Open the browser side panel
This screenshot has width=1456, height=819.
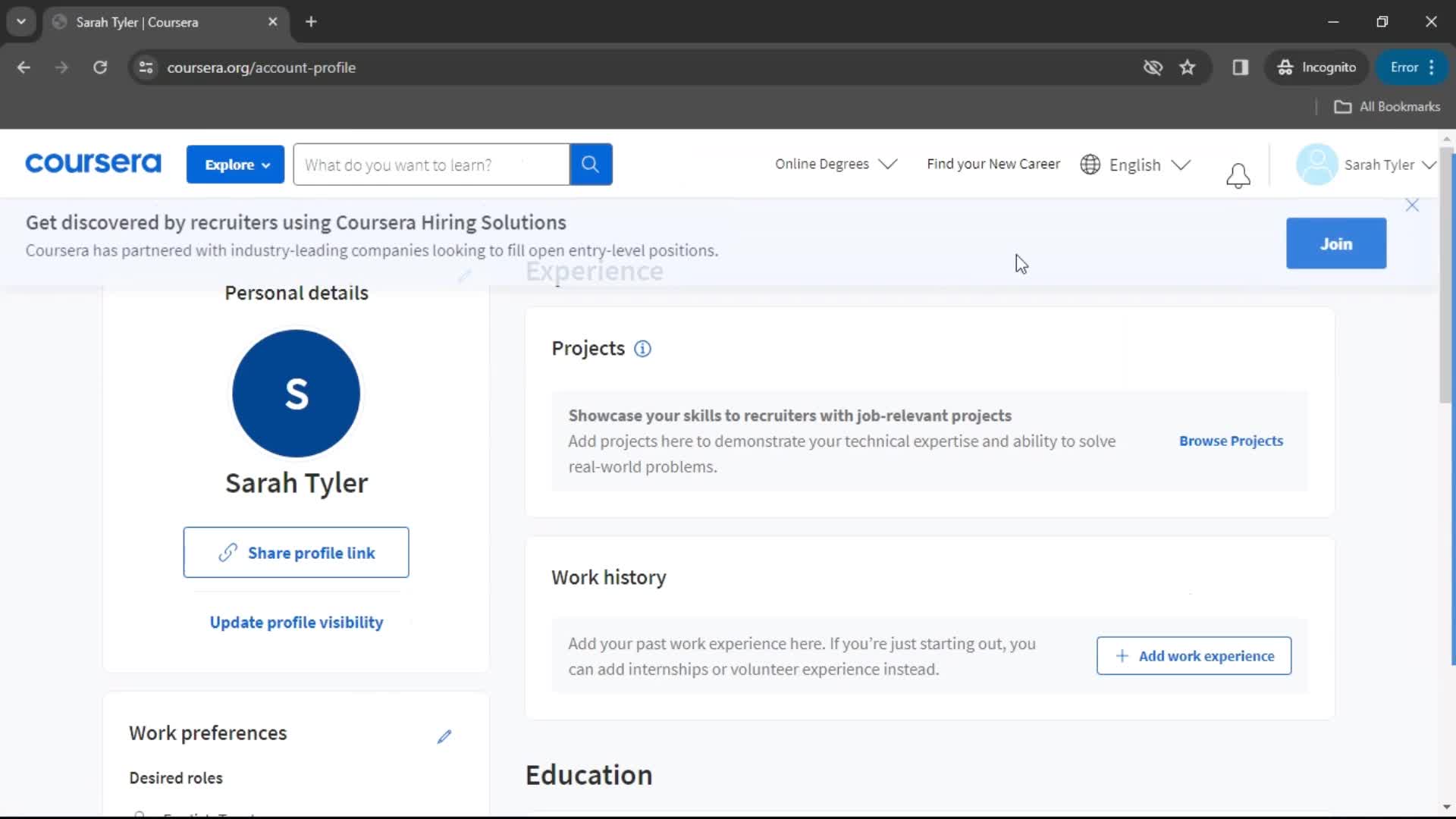(x=1241, y=67)
